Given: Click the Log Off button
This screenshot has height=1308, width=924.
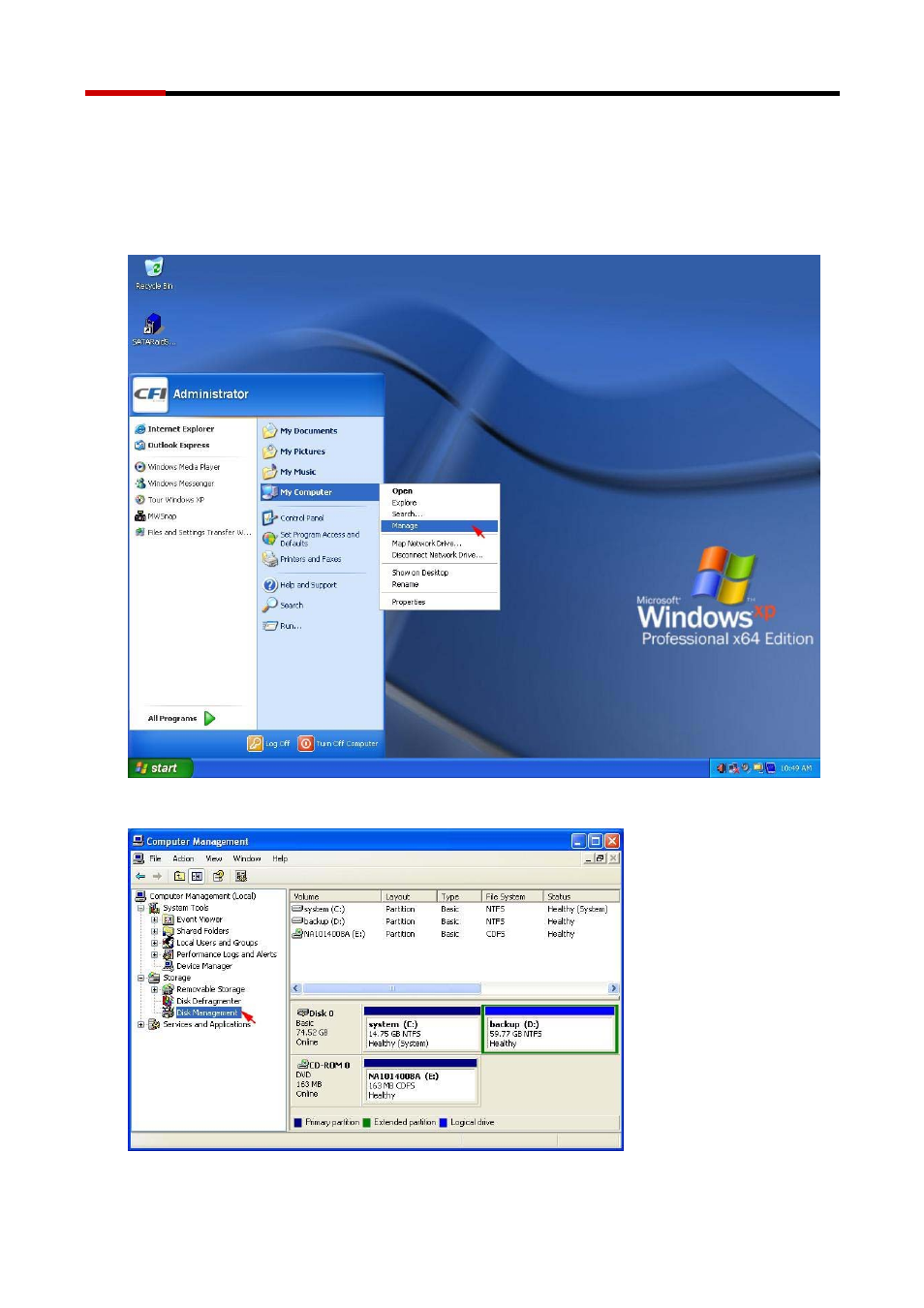Looking at the screenshot, I should (x=269, y=743).
